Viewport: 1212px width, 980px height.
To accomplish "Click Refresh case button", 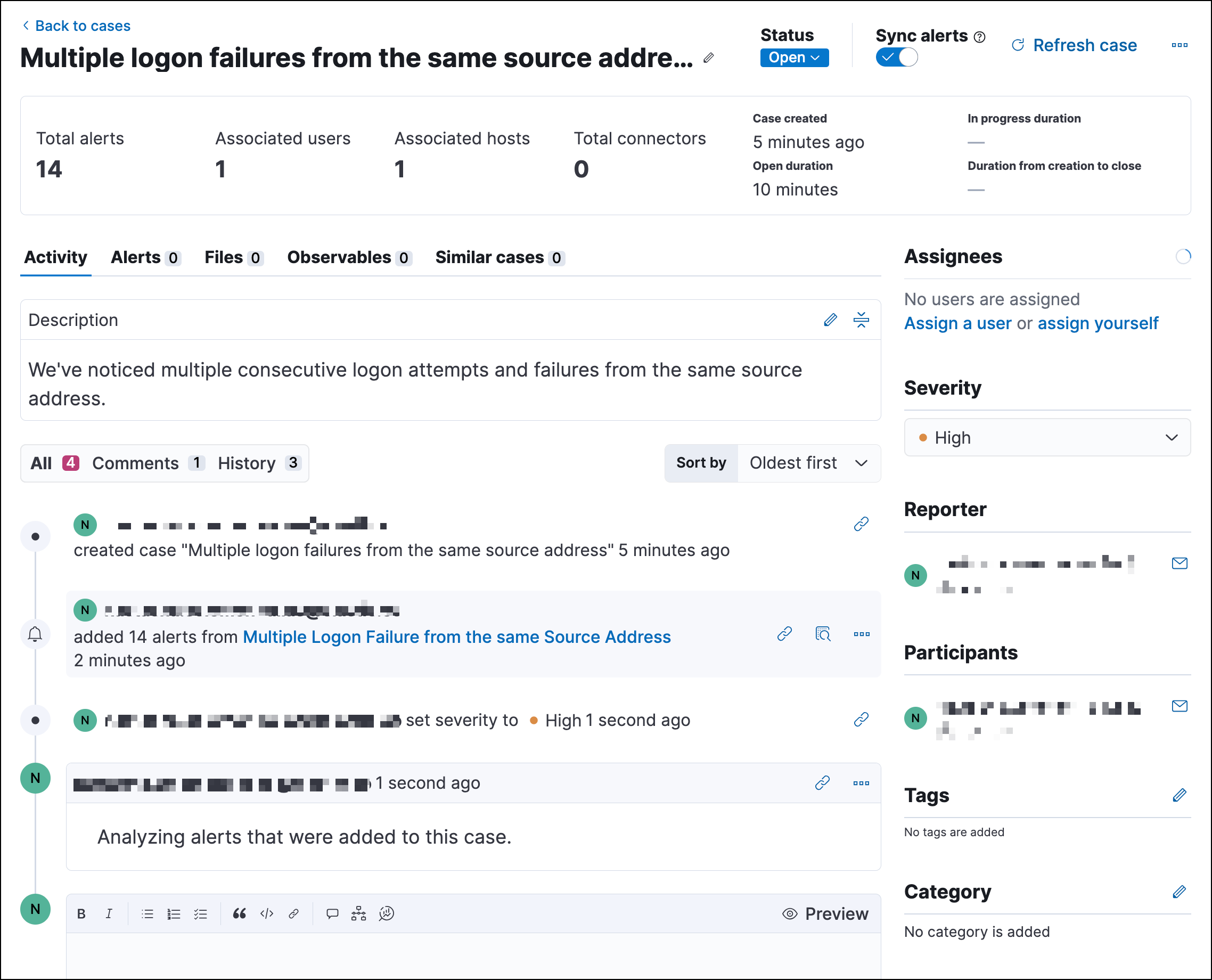I will pos(1074,45).
